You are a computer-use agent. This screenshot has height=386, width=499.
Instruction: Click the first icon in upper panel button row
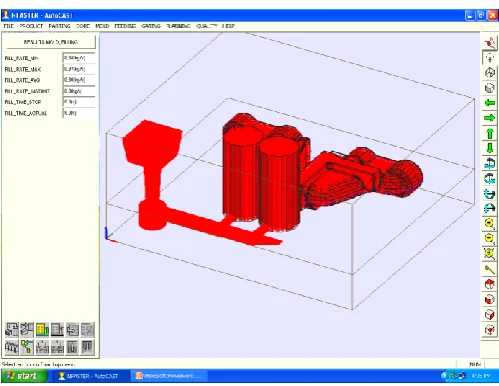pyautogui.click(x=12, y=330)
